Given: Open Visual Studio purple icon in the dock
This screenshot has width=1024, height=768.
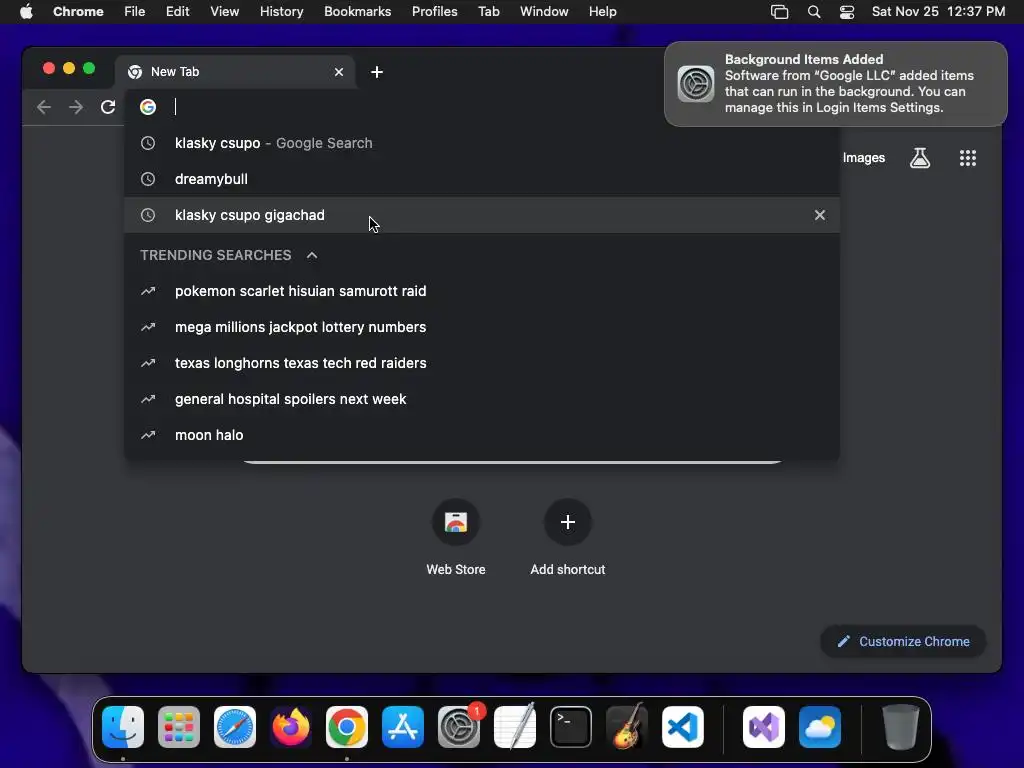Looking at the screenshot, I should pyautogui.click(x=763, y=727).
